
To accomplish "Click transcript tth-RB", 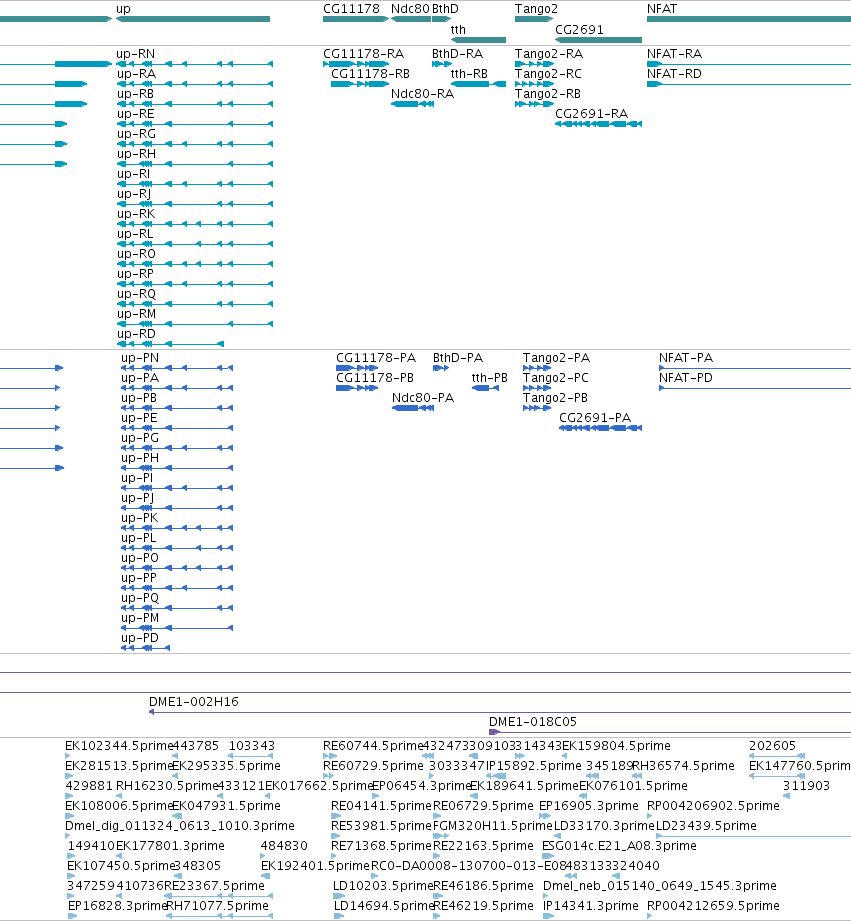I will [469, 74].
